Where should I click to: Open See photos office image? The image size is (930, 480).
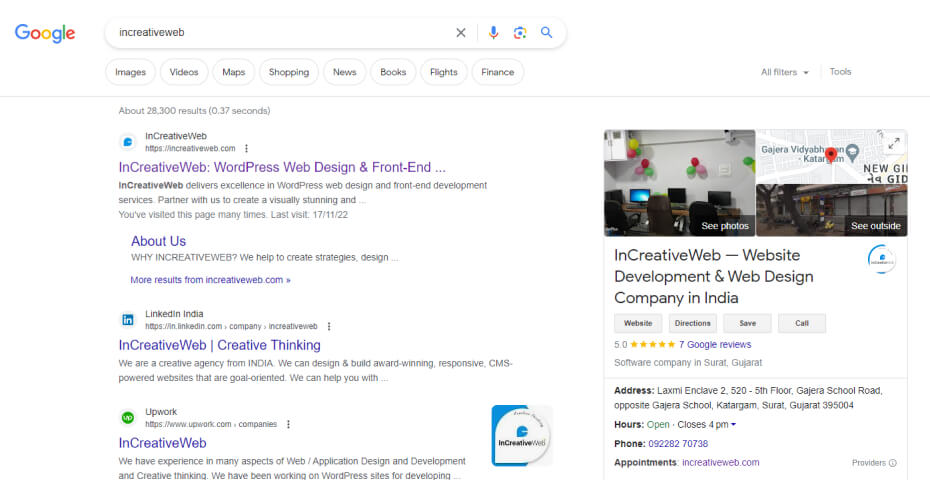(x=680, y=183)
